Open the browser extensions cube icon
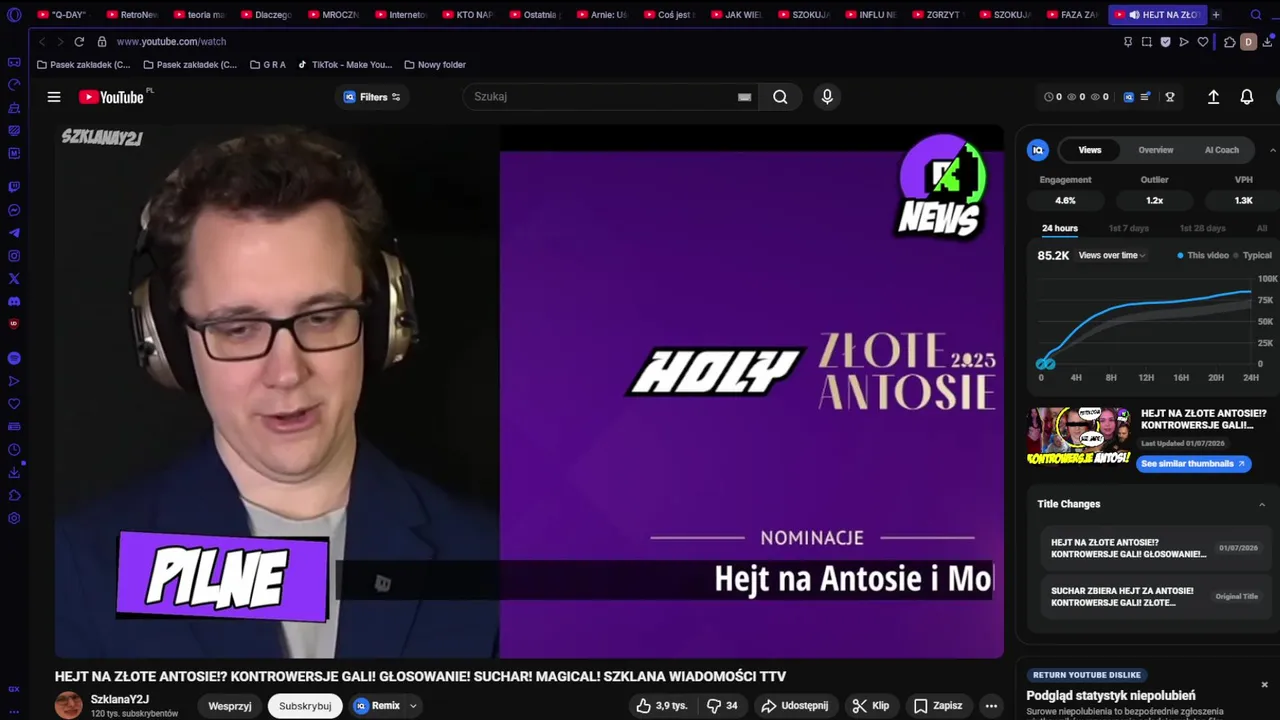Image resolution: width=1280 pixels, height=720 pixels. point(1230,42)
